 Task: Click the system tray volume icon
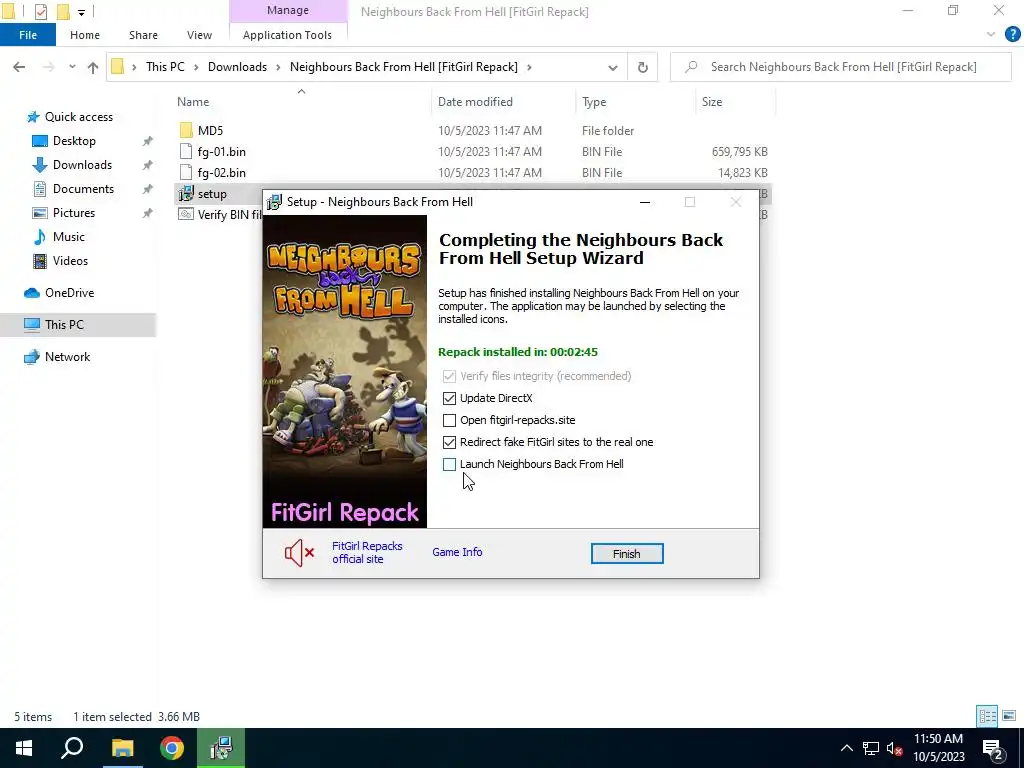[x=895, y=748]
